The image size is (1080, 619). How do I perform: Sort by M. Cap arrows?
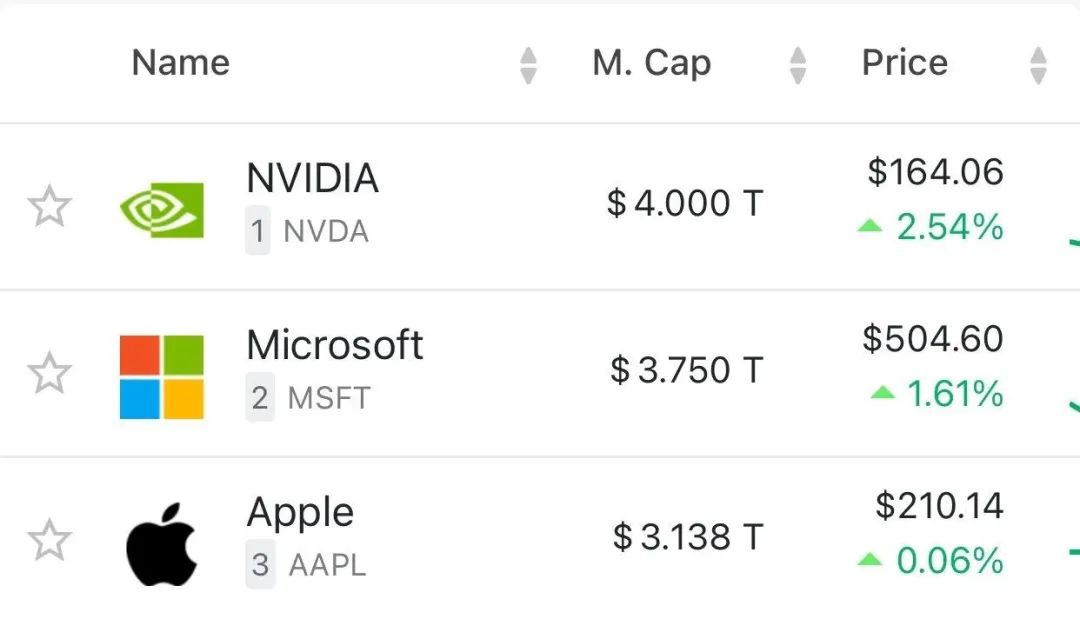pos(798,65)
